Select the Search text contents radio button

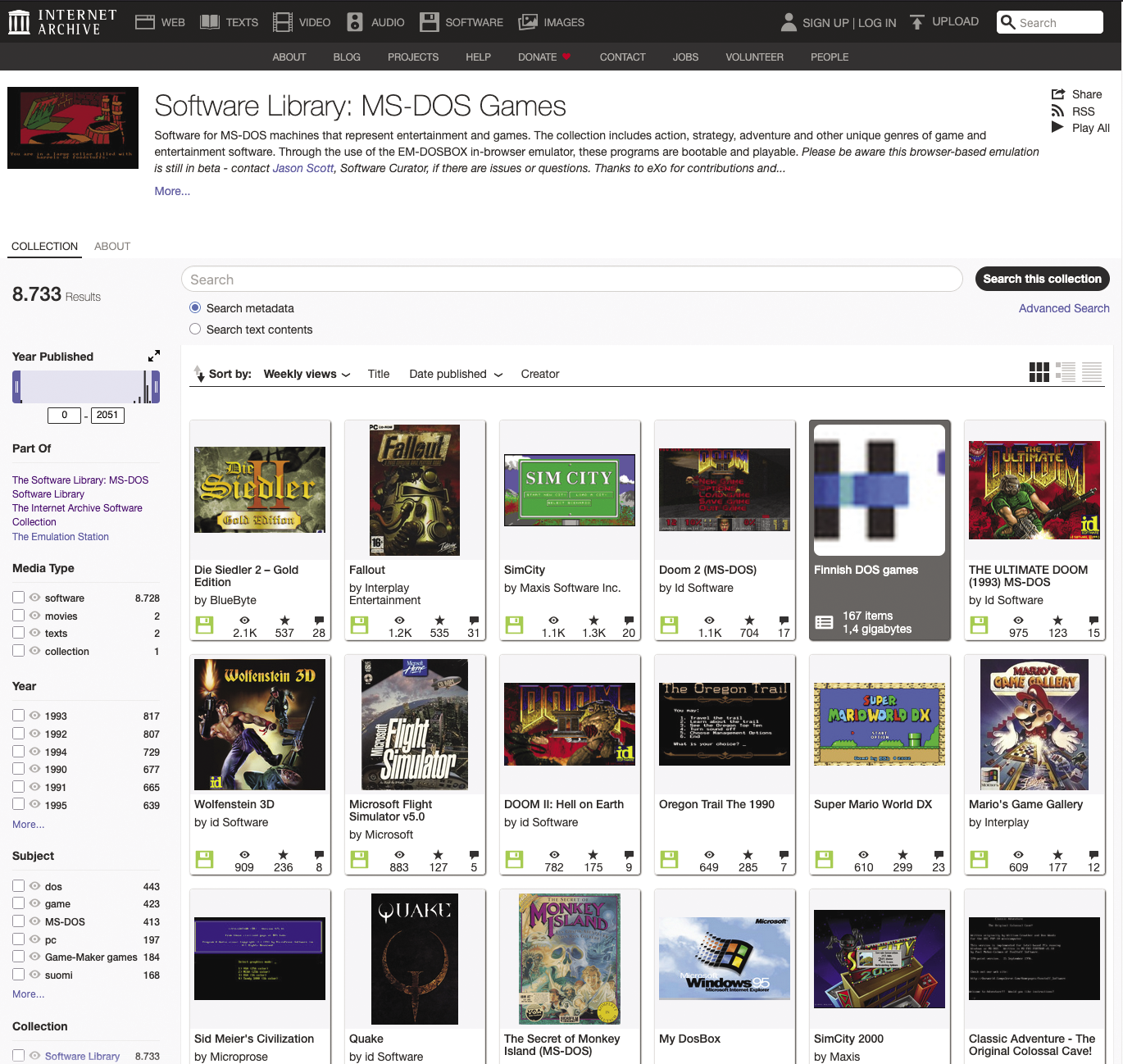point(195,328)
